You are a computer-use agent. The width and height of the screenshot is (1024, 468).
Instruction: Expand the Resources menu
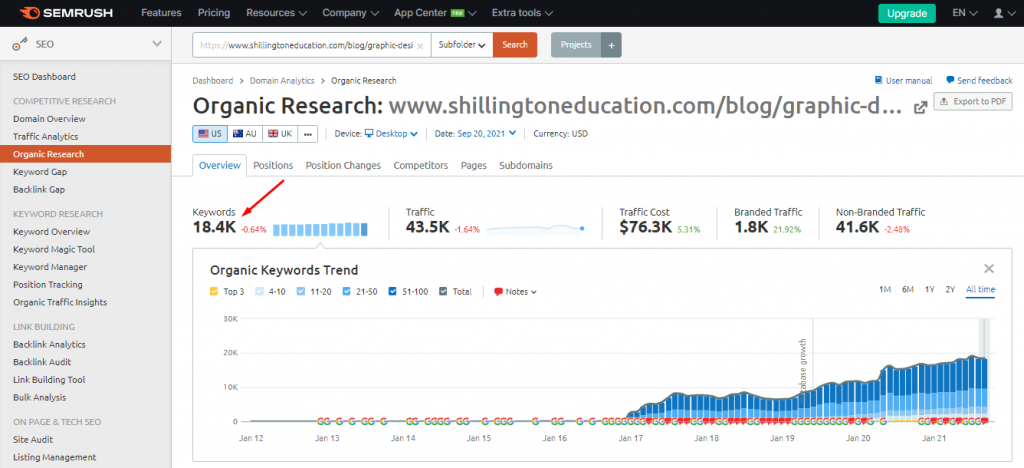276,13
